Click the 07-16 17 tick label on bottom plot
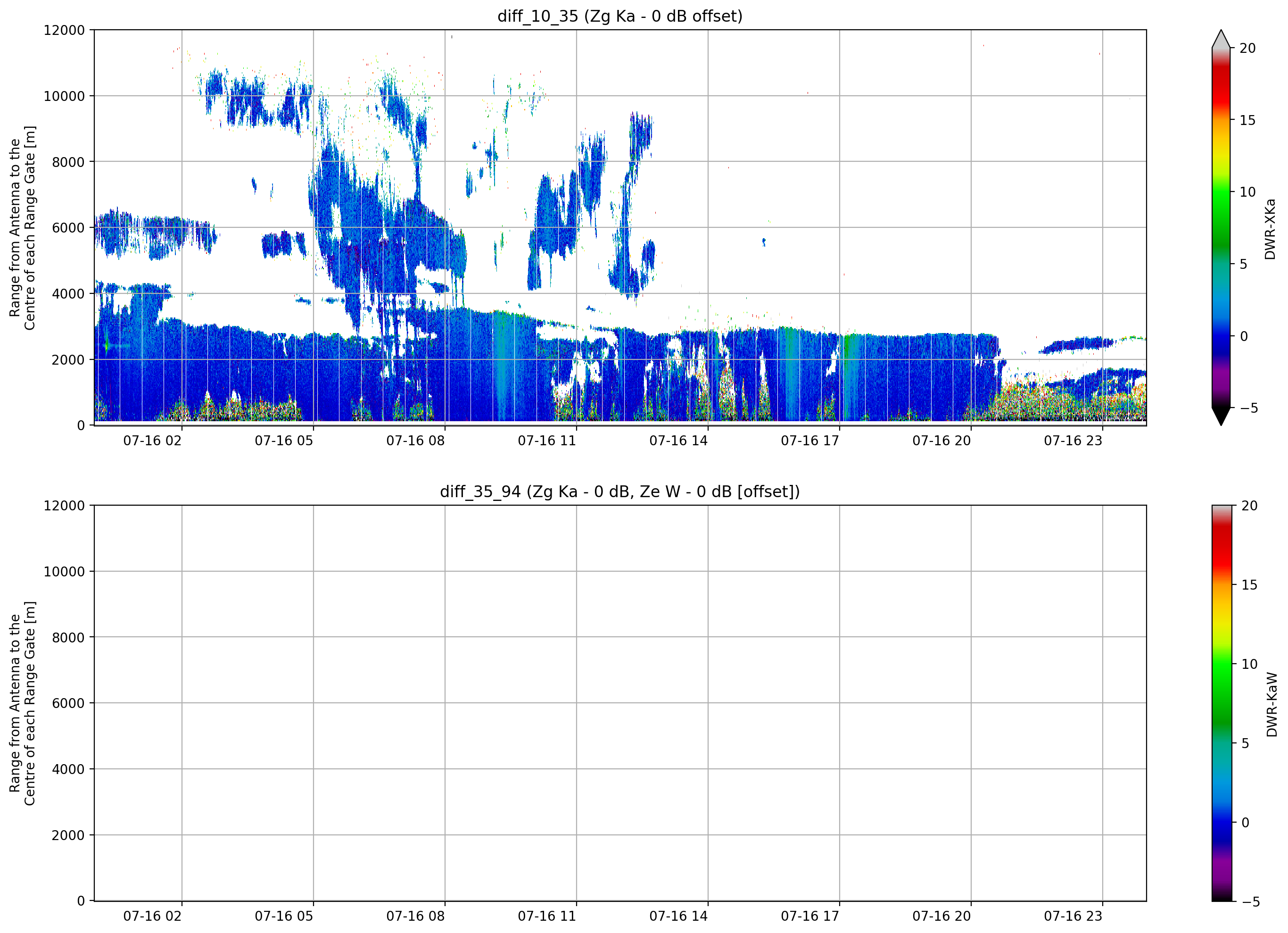1288x933 pixels. click(810, 916)
